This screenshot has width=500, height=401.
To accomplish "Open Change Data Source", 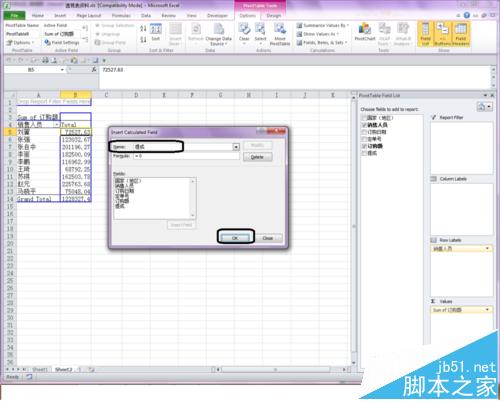I will pos(218,34).
